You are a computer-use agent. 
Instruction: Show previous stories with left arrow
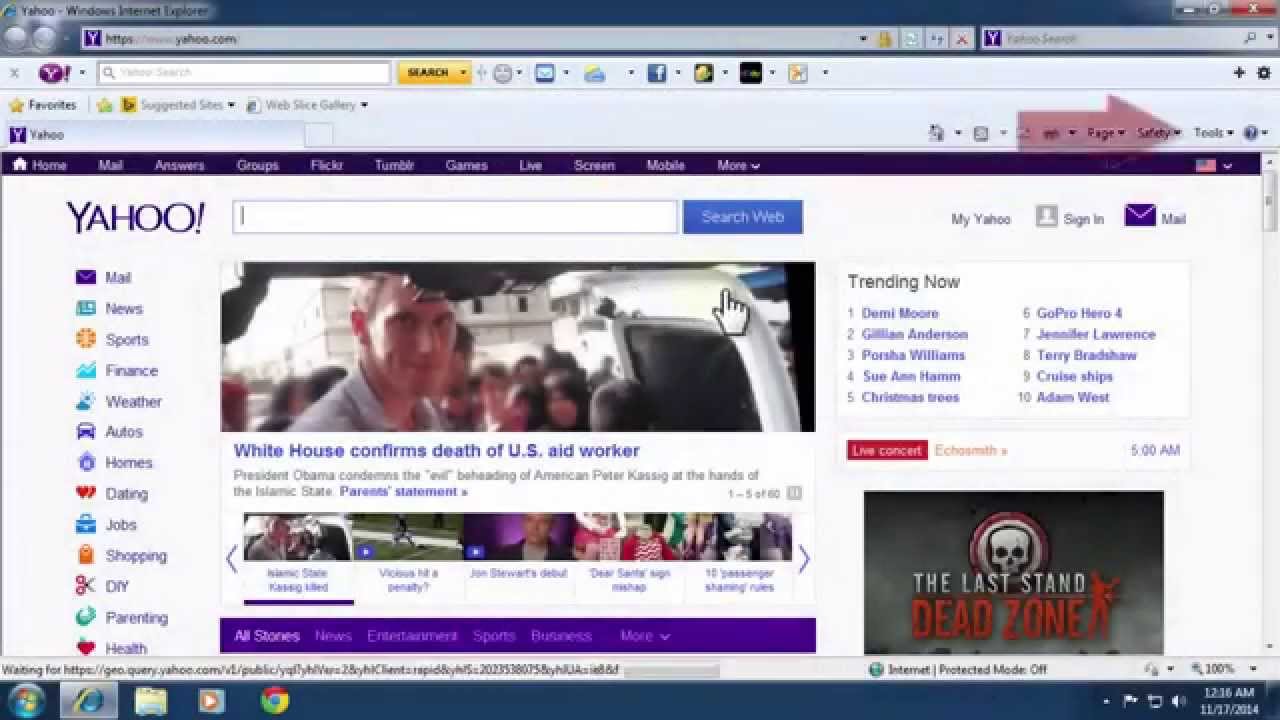point(231,559)
